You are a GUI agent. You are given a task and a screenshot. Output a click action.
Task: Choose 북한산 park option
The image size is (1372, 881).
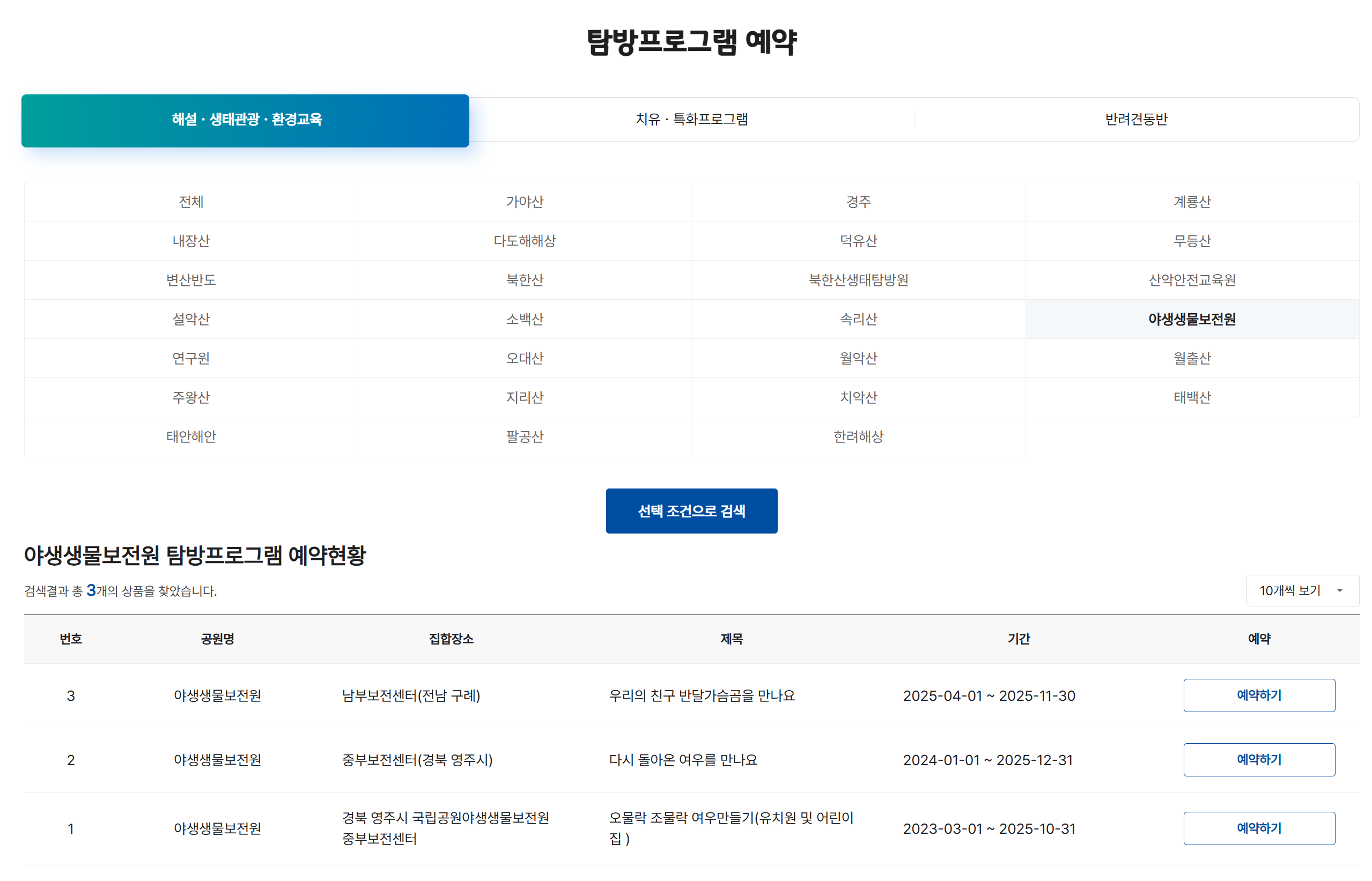point(525,280)
